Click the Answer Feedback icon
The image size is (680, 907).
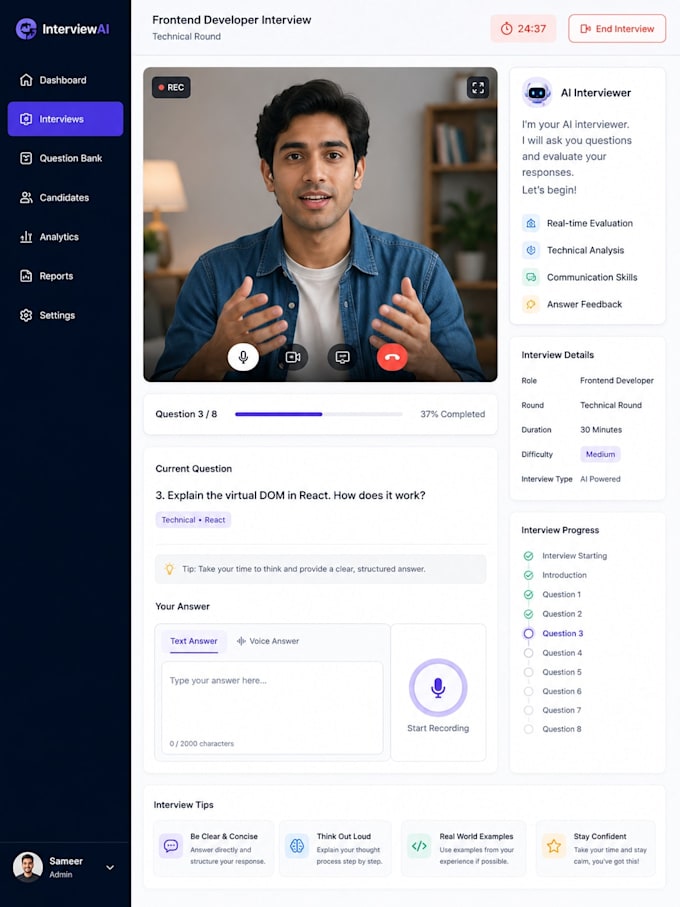(x=531, y=304)
